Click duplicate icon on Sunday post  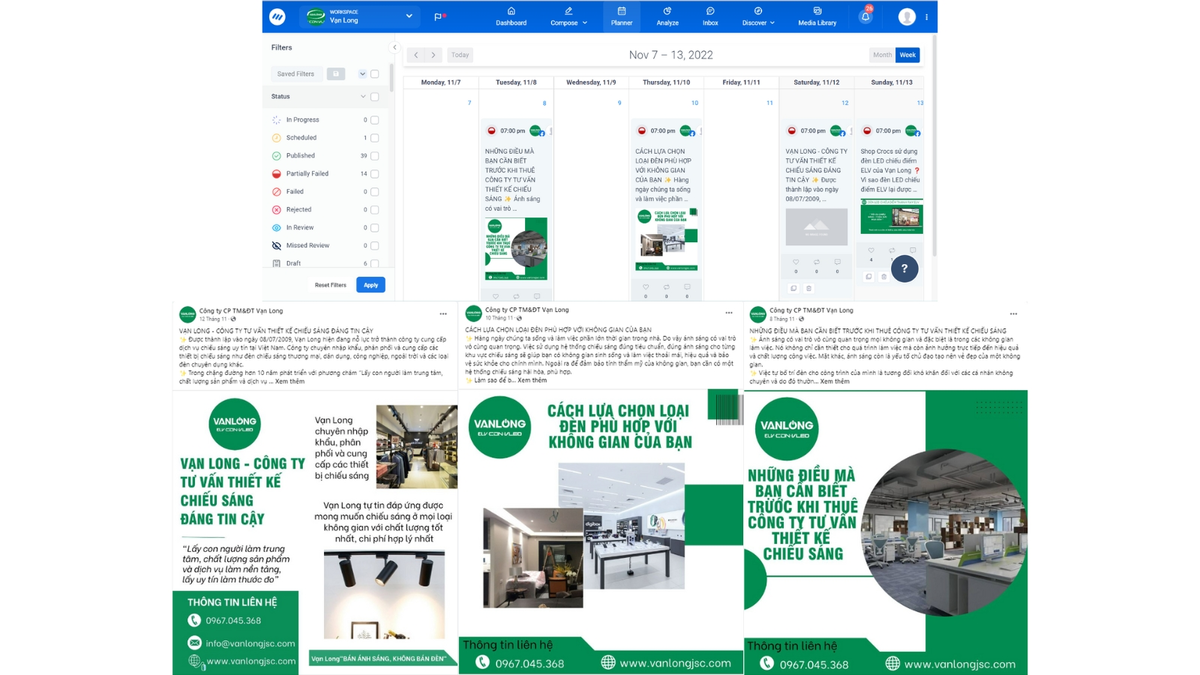tap(869, 276)
